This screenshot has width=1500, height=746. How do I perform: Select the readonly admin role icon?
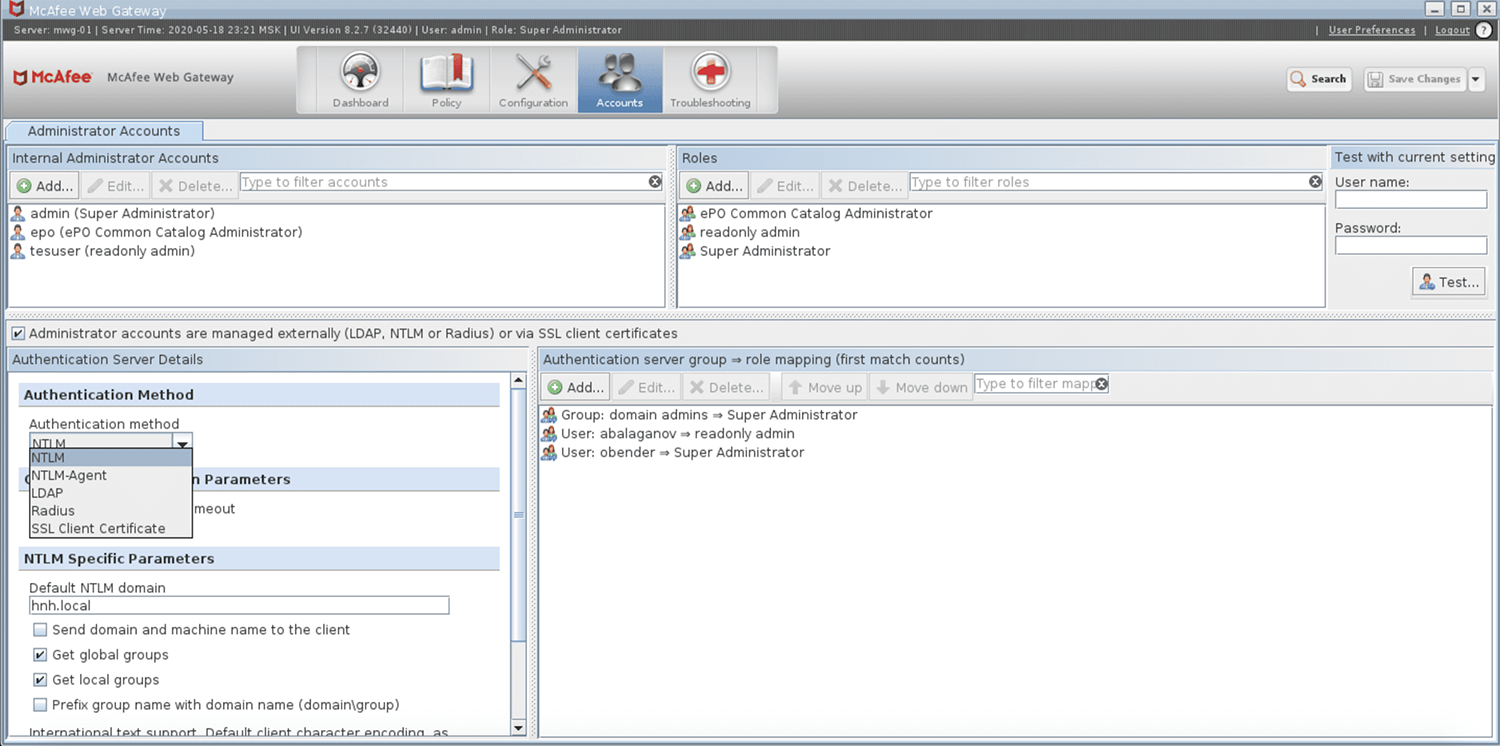pos(688,233)
